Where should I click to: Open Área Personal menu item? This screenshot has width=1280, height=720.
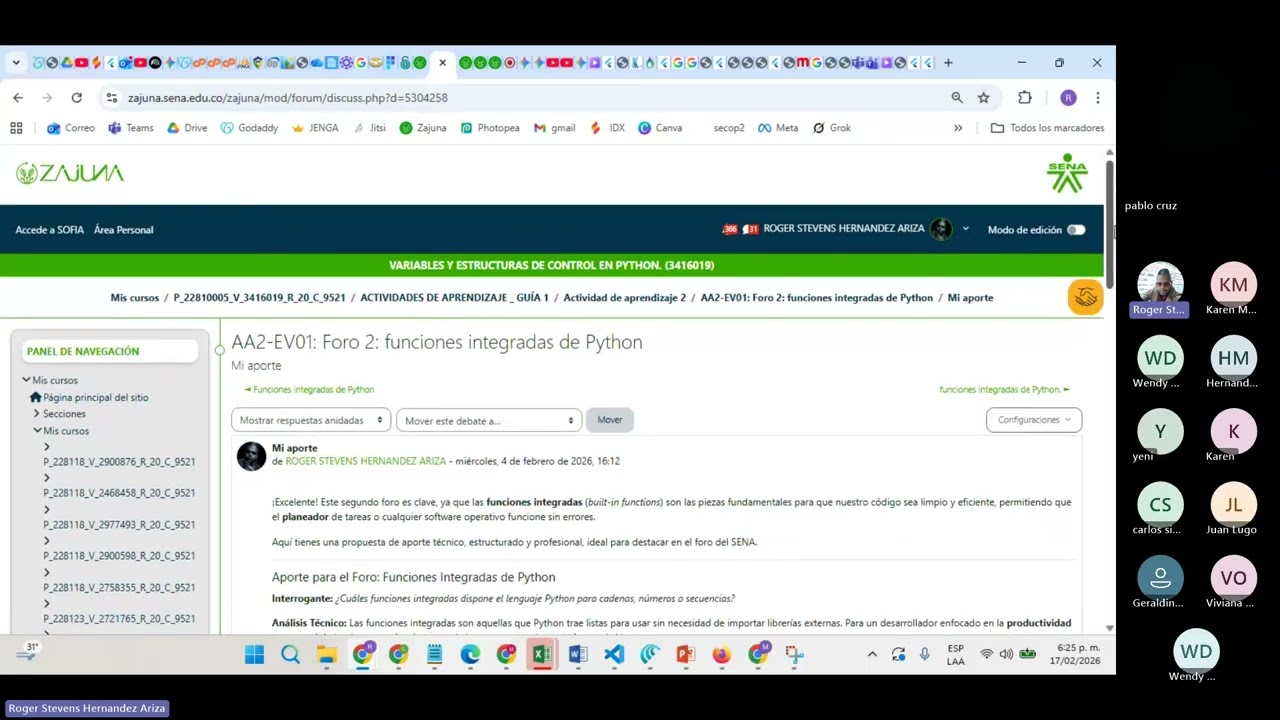[x=123, y=230]
